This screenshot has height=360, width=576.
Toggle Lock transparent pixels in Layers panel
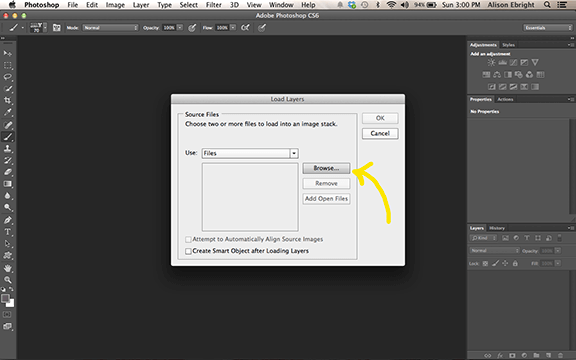485,263
